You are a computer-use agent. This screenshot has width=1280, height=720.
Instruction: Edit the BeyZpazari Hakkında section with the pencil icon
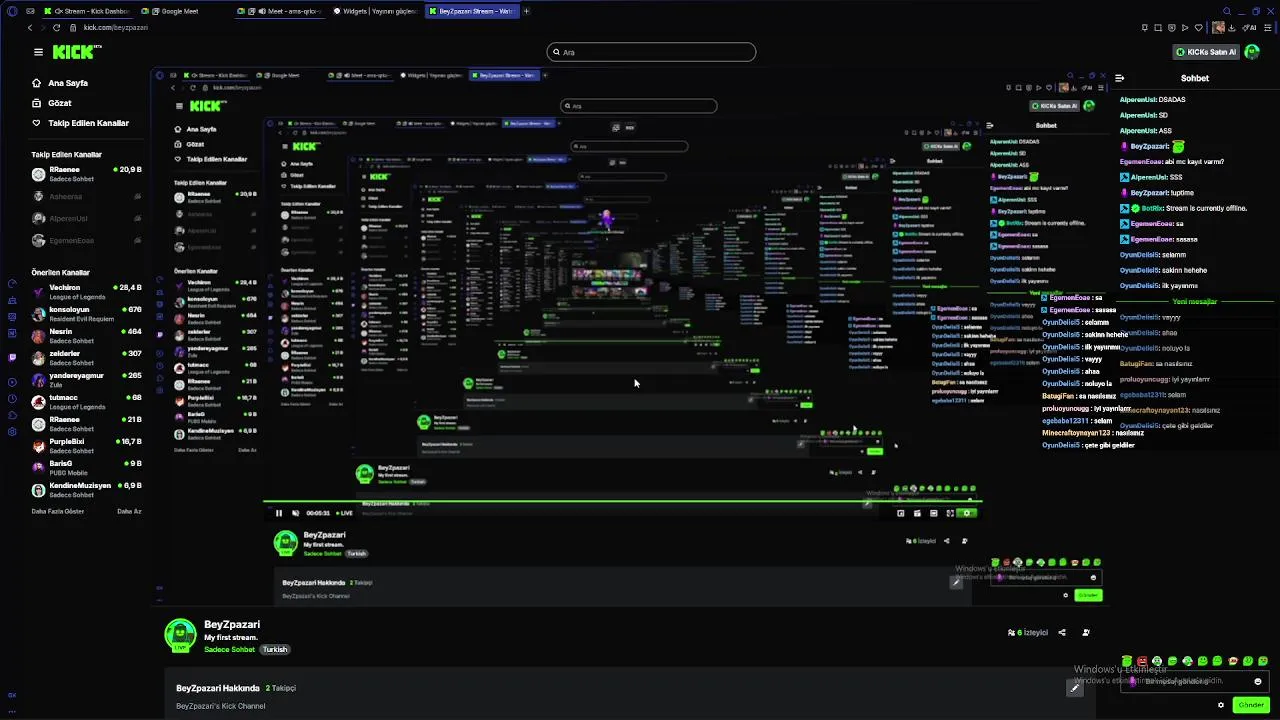(x=1075, y=687)
